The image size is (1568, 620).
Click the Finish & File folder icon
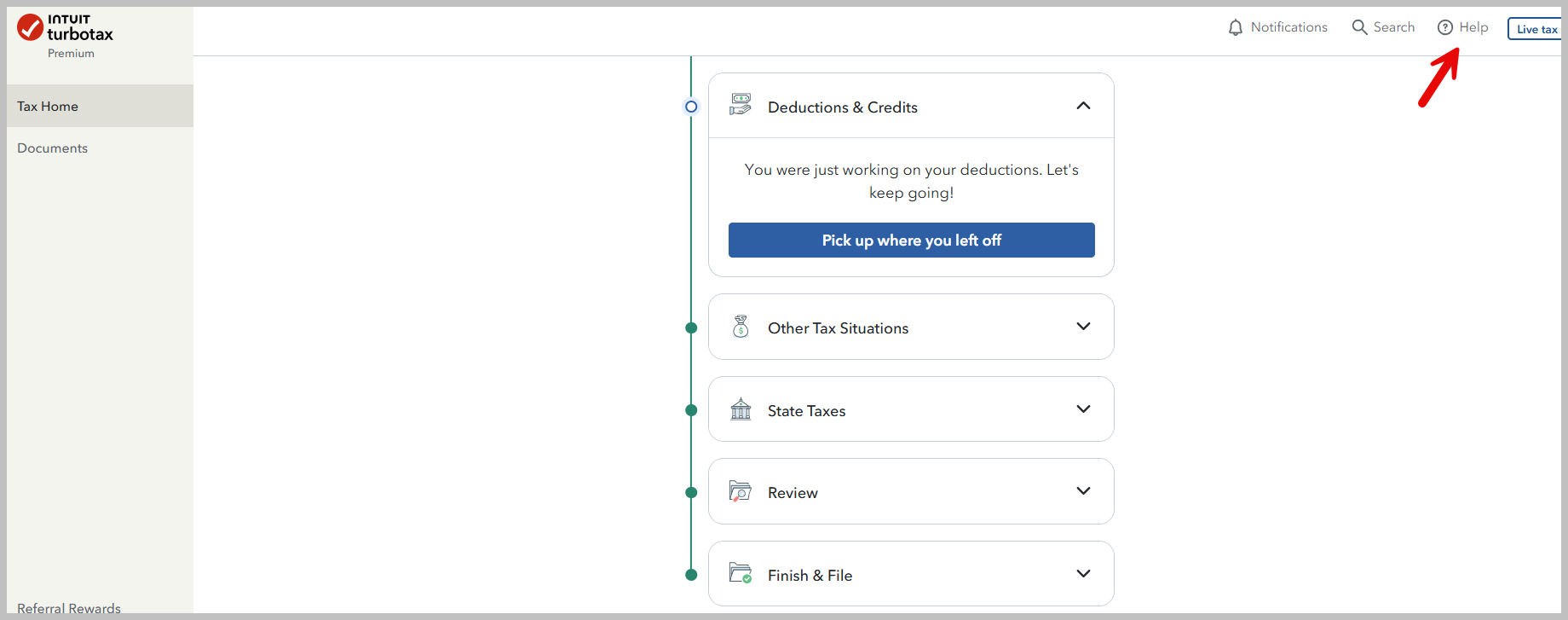[x=741, y=573]
